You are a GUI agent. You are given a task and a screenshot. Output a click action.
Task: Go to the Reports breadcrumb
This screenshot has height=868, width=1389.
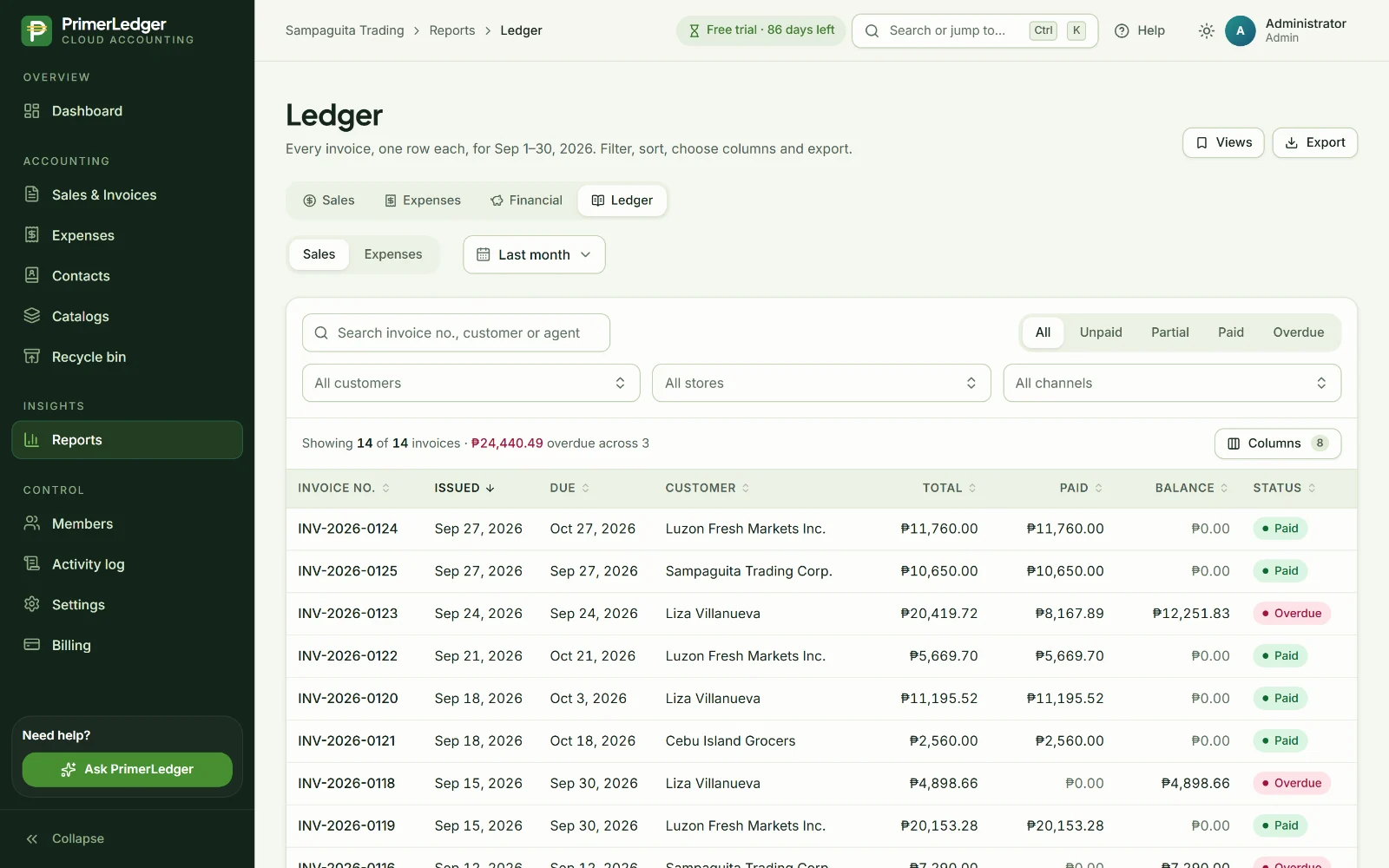point(451,30)
